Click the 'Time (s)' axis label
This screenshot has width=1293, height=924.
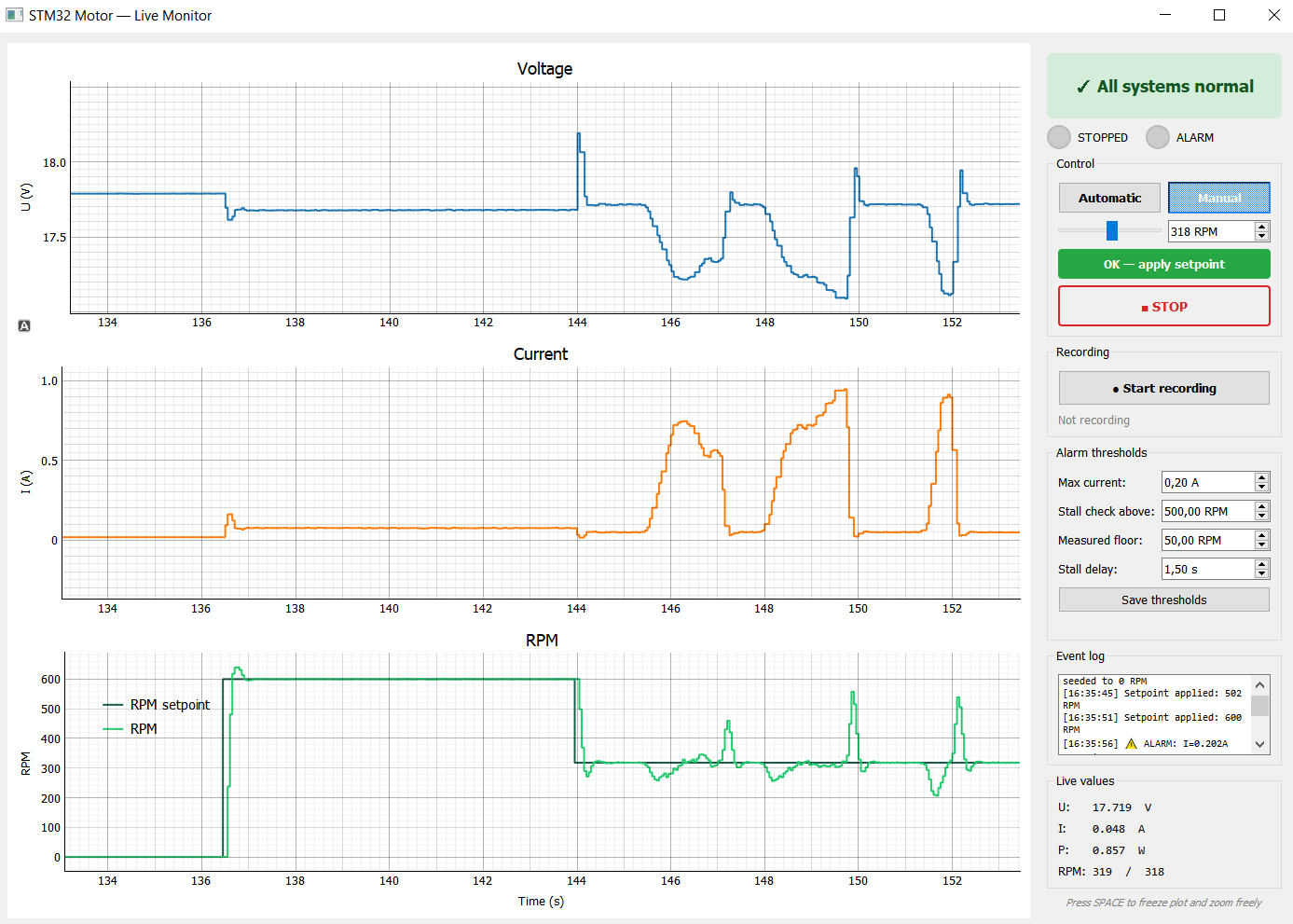541,901
